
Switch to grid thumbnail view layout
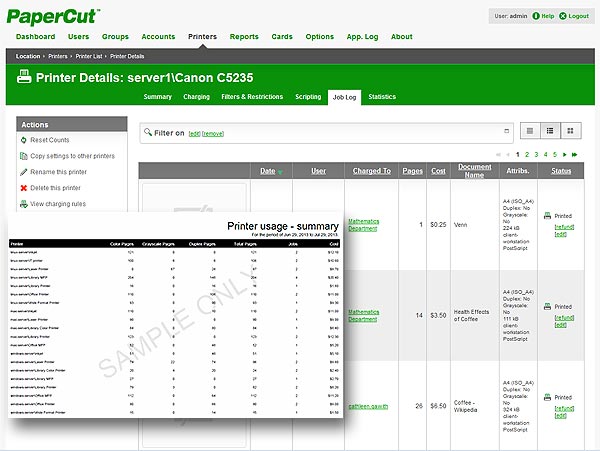570,131
